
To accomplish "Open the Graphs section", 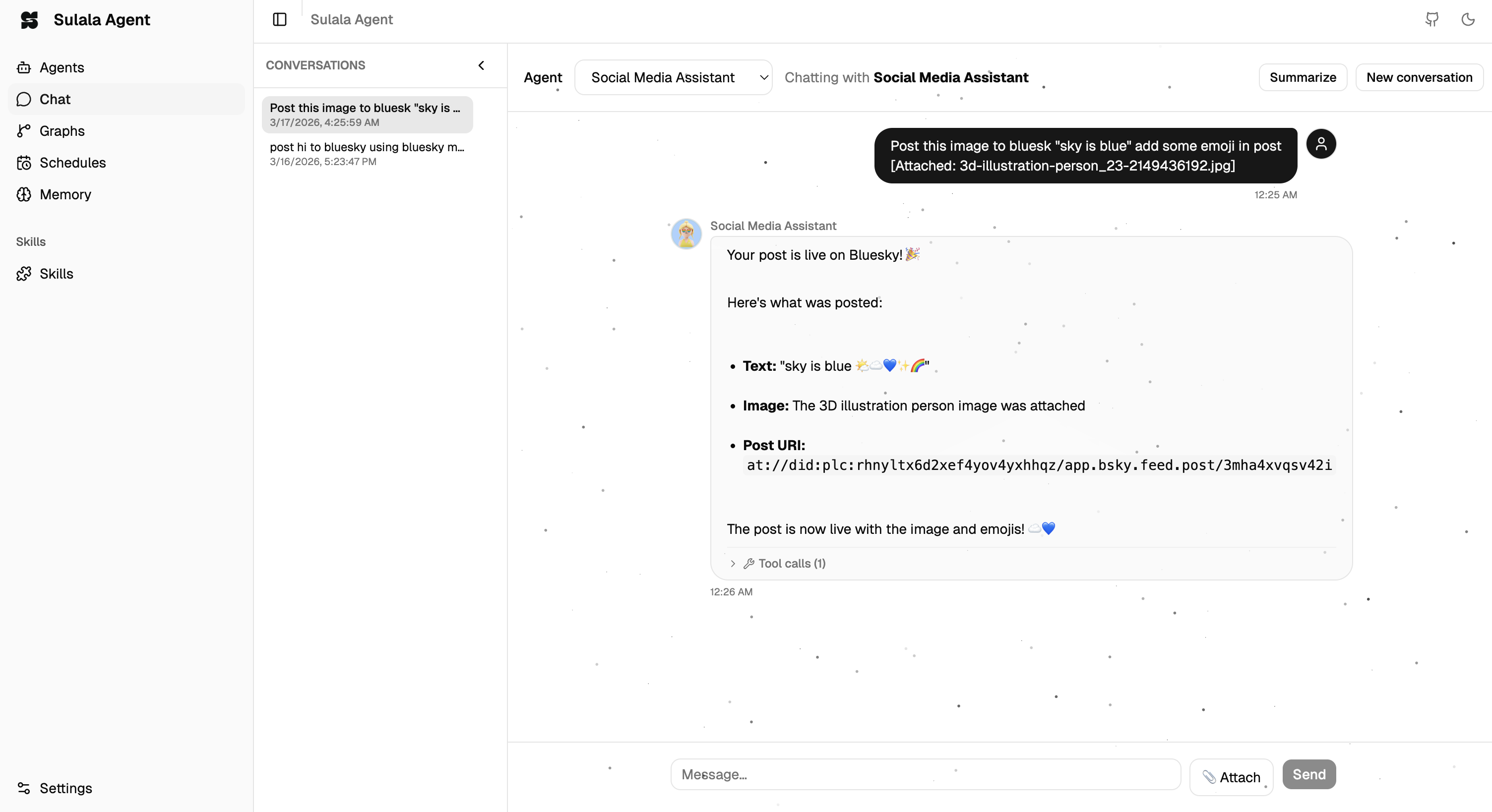I will (62, 131).
